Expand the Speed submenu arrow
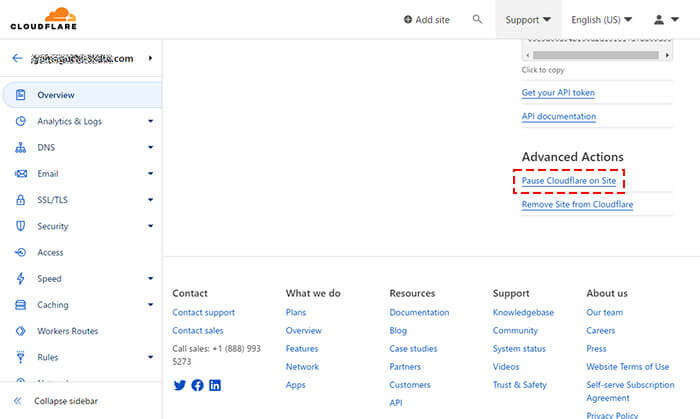 click(150, 278)
